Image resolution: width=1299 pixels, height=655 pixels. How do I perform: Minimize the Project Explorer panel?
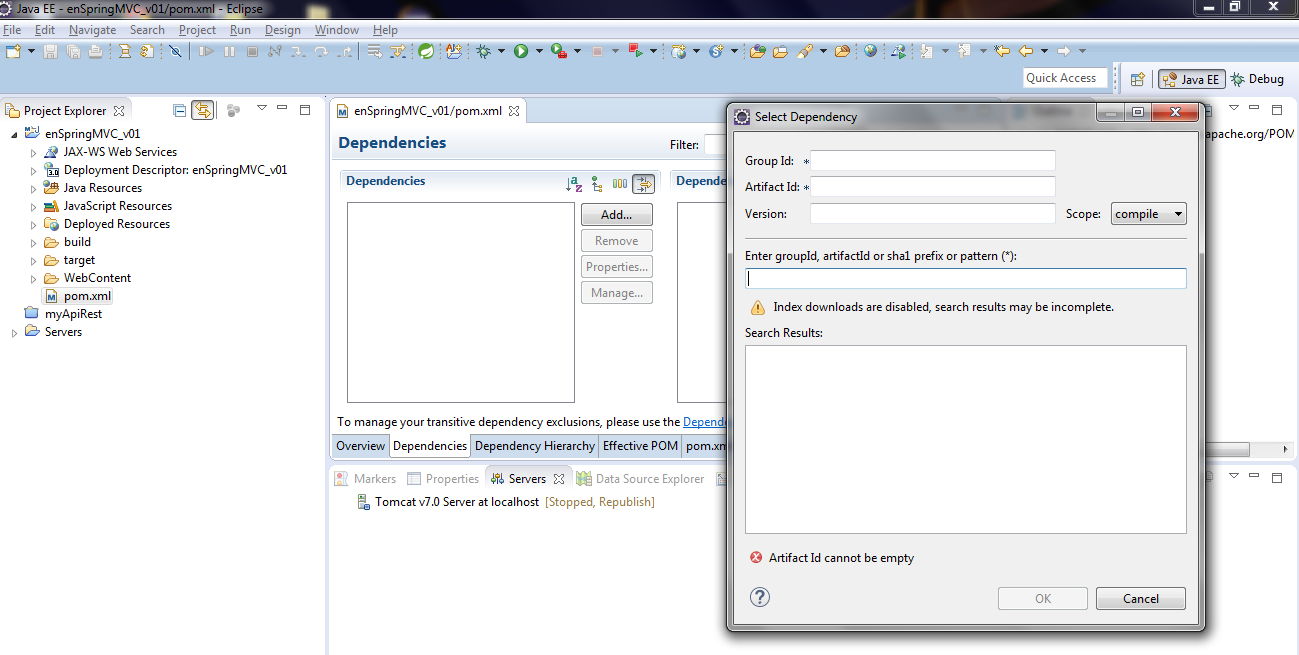click(282, 108)
